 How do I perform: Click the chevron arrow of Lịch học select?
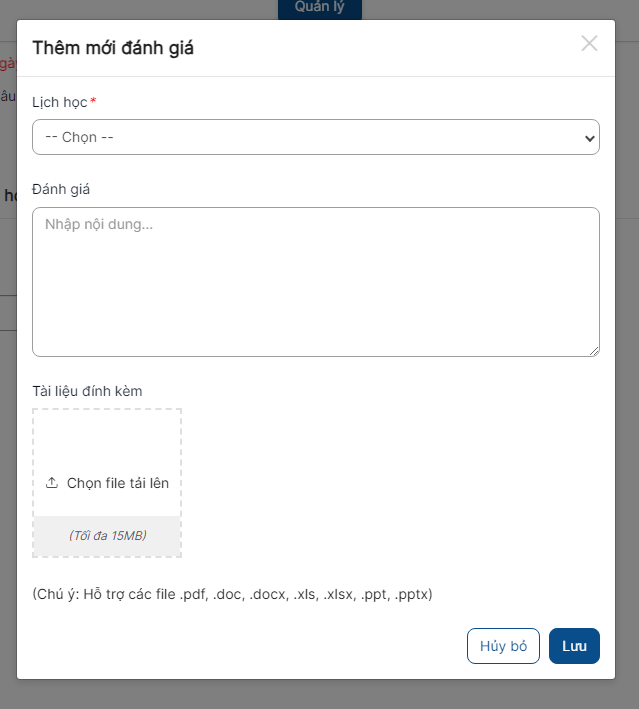[x=589, y=138]
